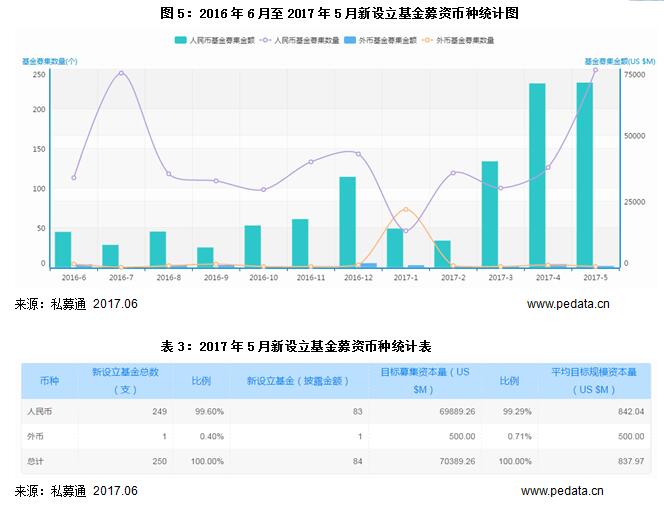664x505 pixels.
Task: Open the www.pedata.cn link below the chart
Action: coord(568,304)
